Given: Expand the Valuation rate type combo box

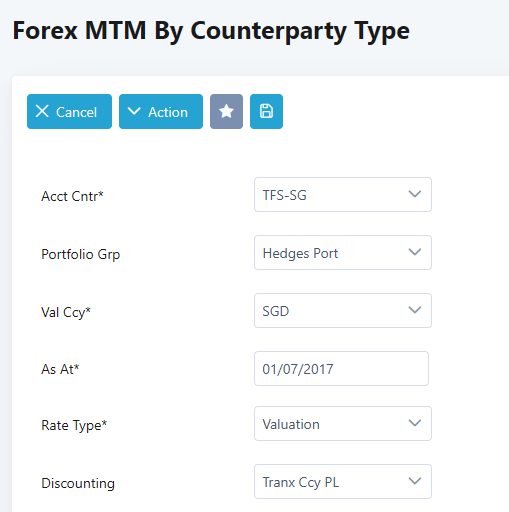Looking at the screenshot, I should click(343, 424).
